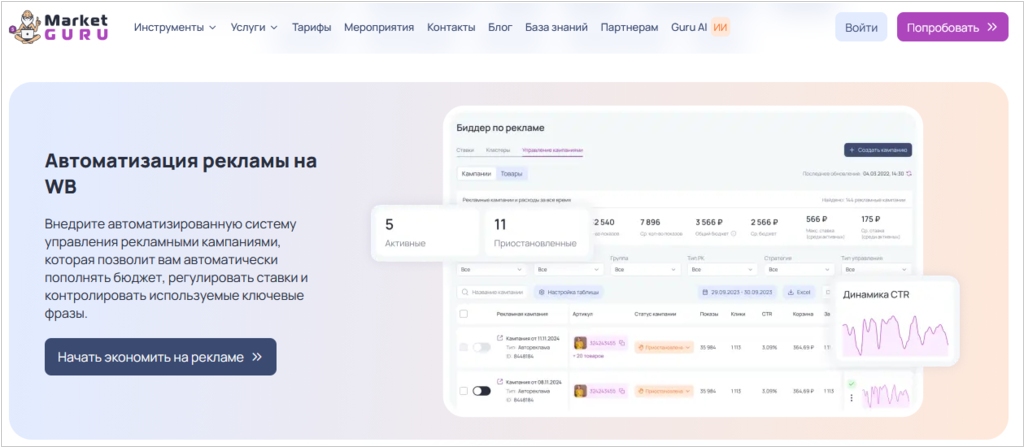Image resolution: width=1024 pixels, height=447 pixels.
Task: Click the calendar icon in date range
Action: click(x=703, y=292)
